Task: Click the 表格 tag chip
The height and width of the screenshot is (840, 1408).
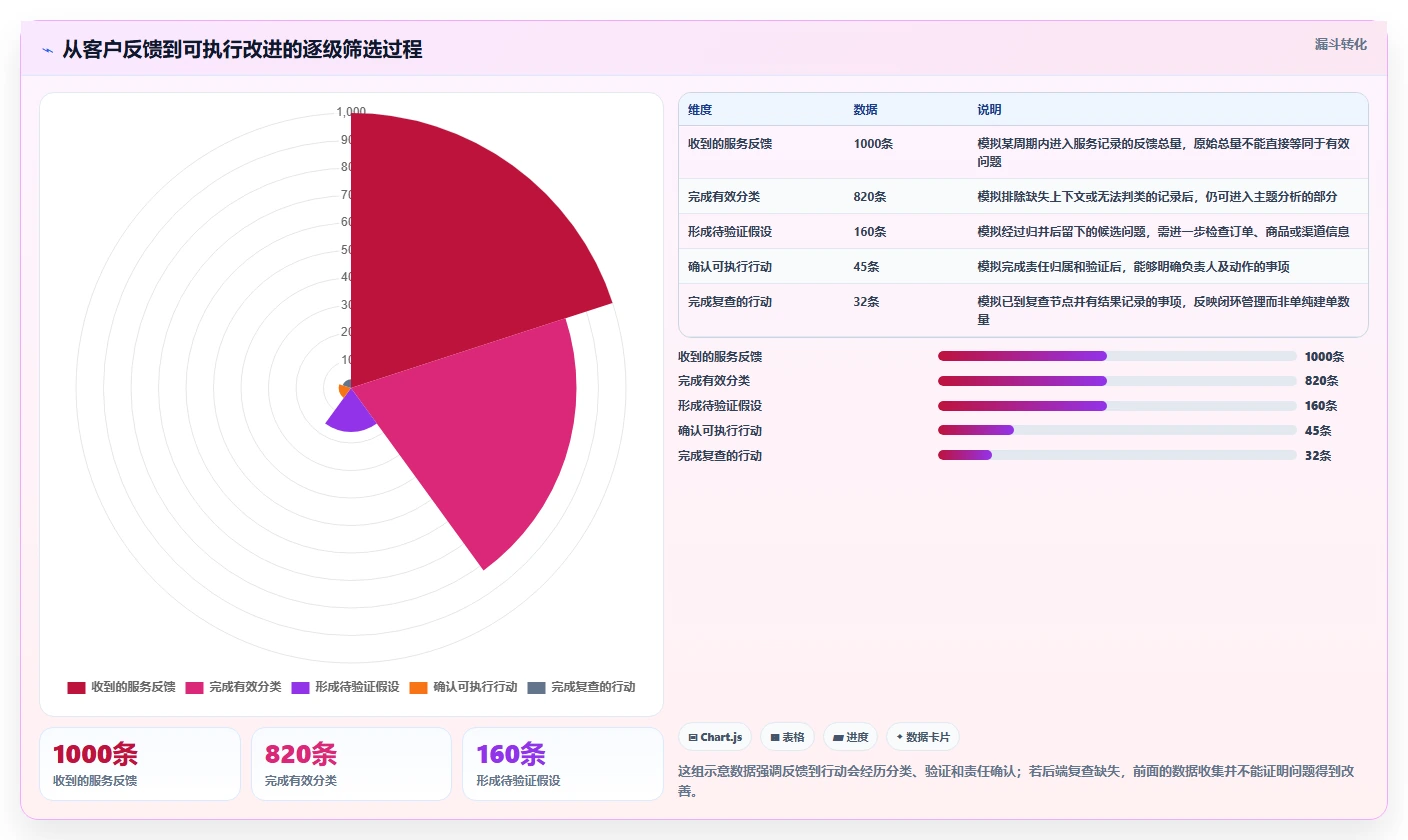Action: click(x=788, y=737)
